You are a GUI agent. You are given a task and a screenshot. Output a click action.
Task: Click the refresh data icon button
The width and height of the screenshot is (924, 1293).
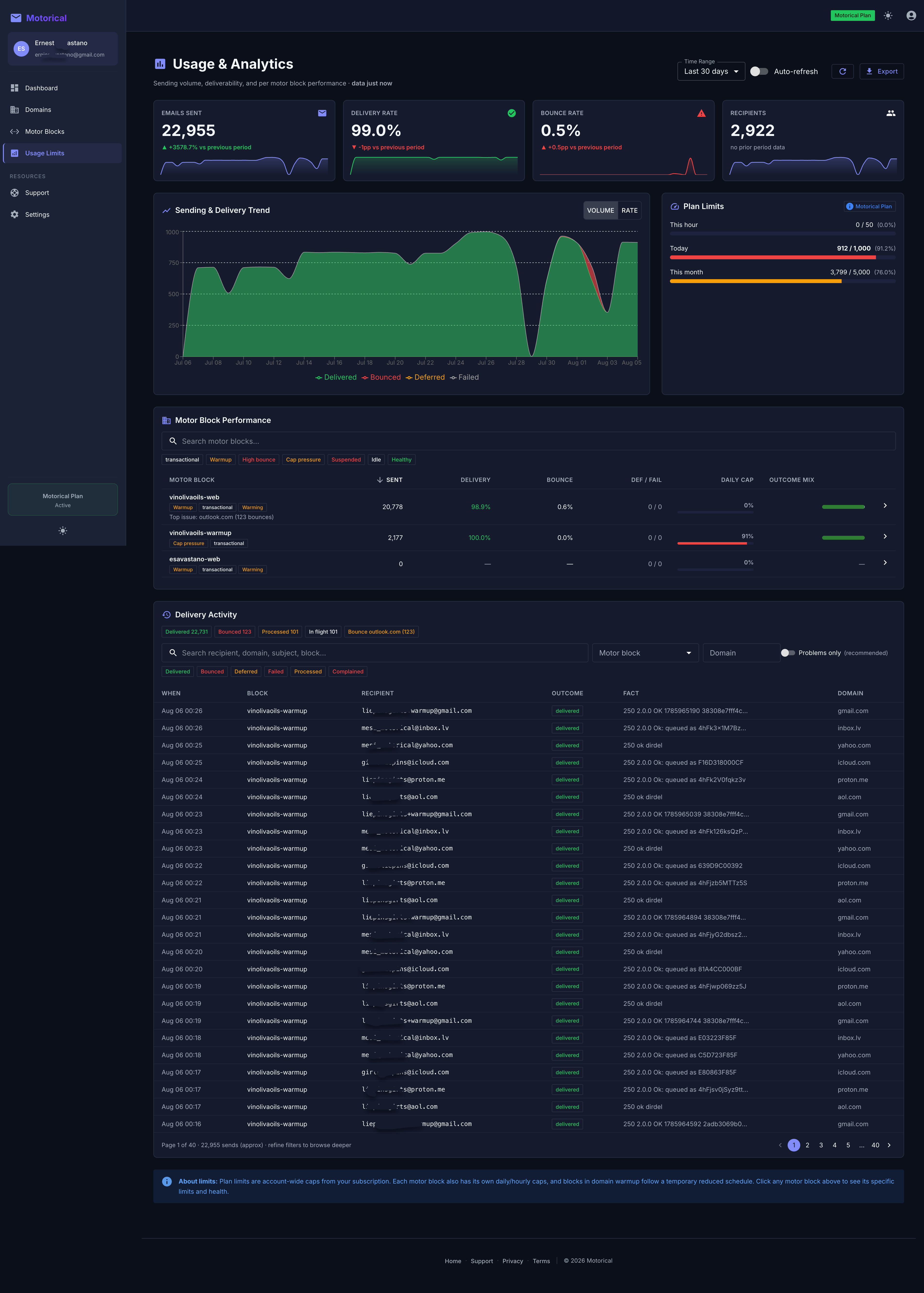click(x=843, y=72)
